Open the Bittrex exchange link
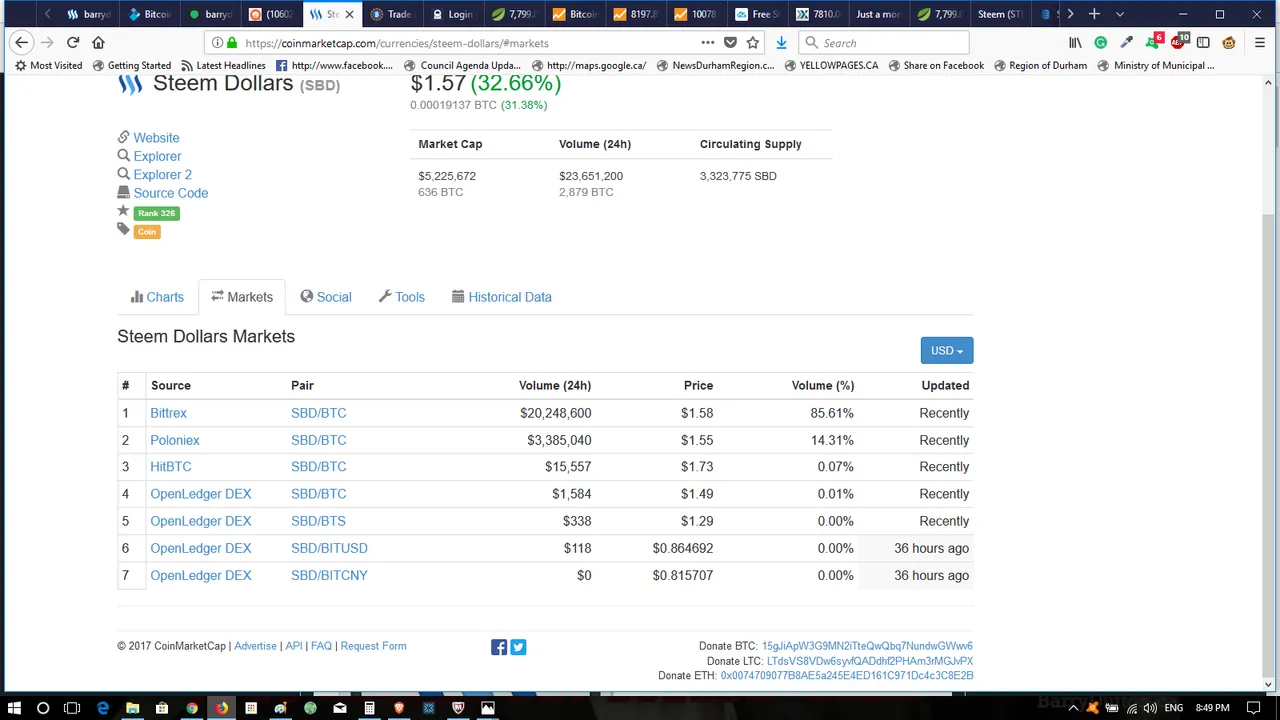Image resolution: width=1280 pixels, height=720 pixels. click(168, 413)
